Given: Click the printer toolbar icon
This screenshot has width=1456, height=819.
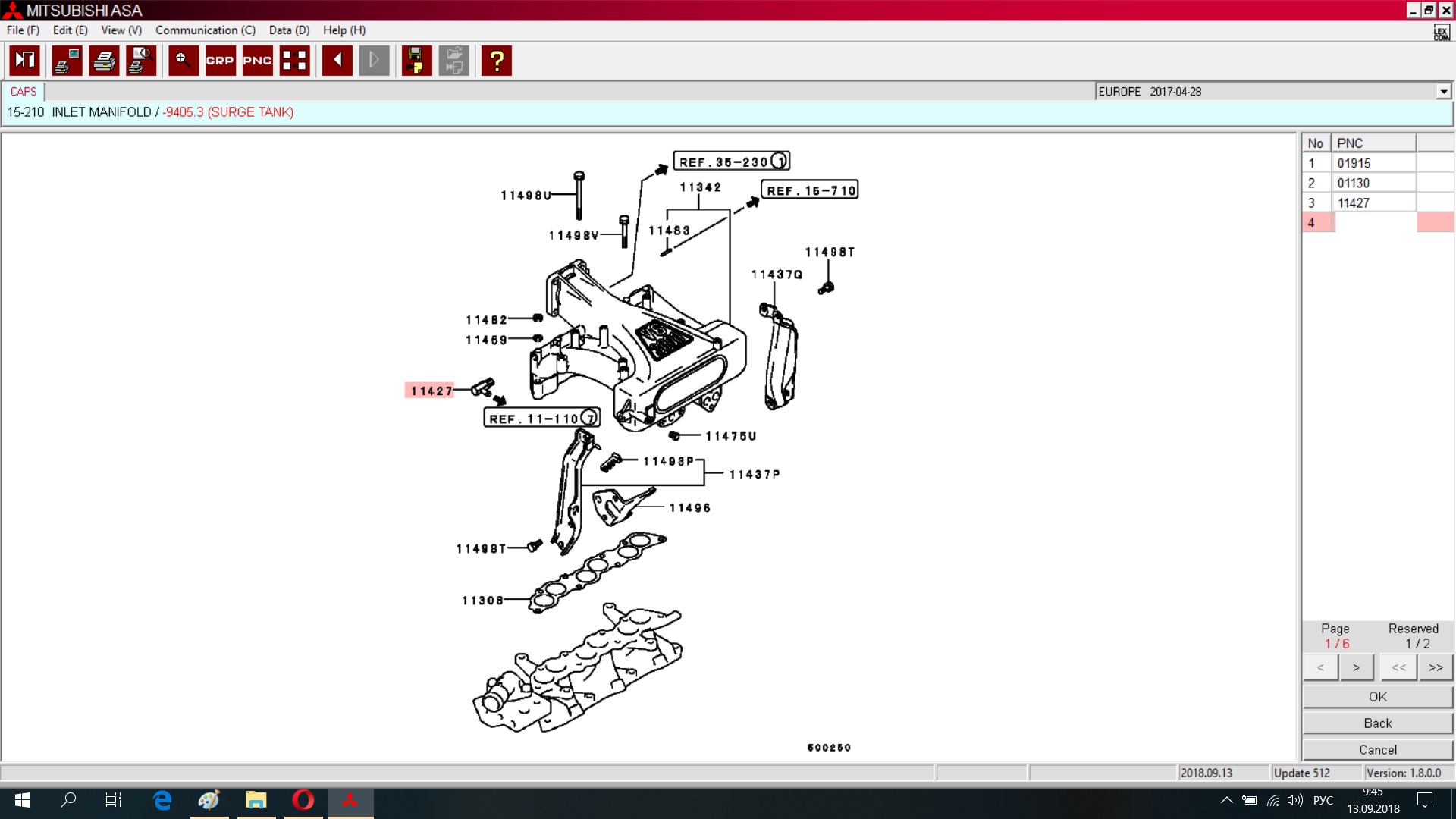Looking at the screenshot, I should [x=104, y=61].
